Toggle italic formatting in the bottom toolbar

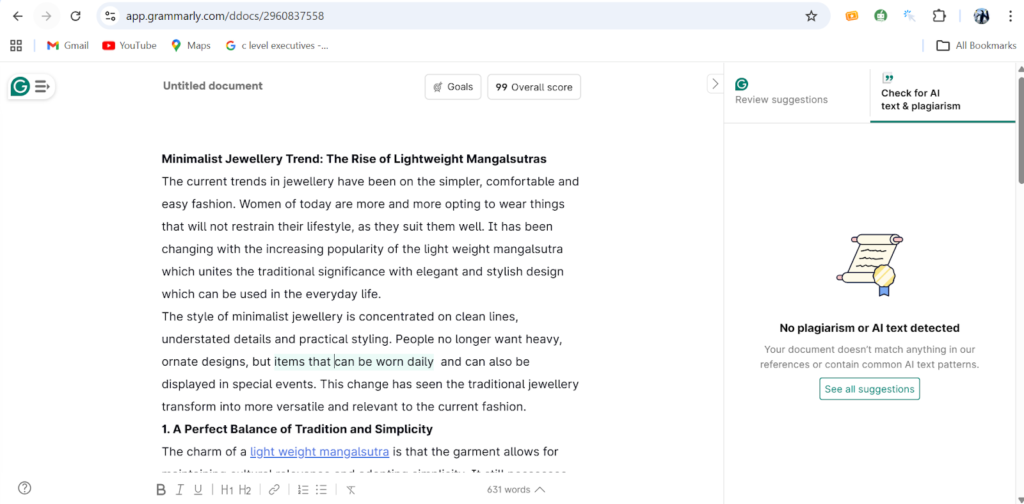(180, 489)
